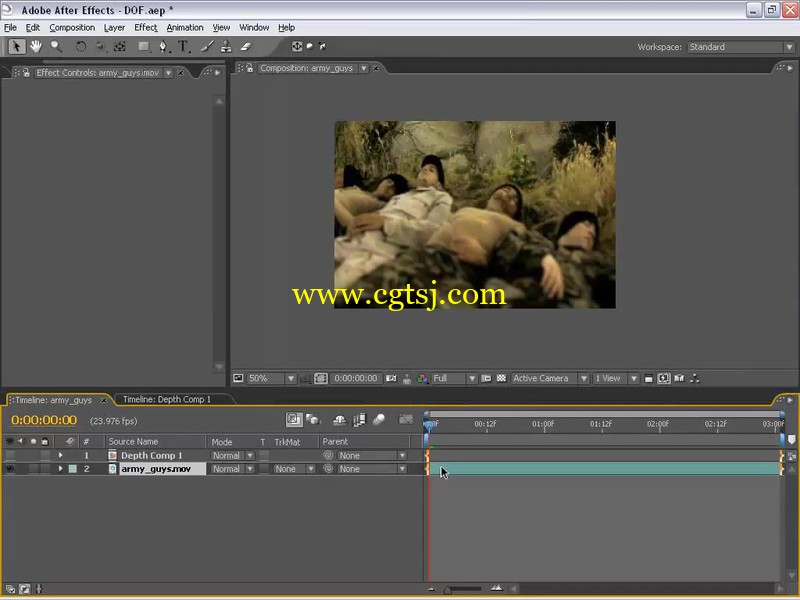Select the Horizontal Type tool

pos(183,47)
